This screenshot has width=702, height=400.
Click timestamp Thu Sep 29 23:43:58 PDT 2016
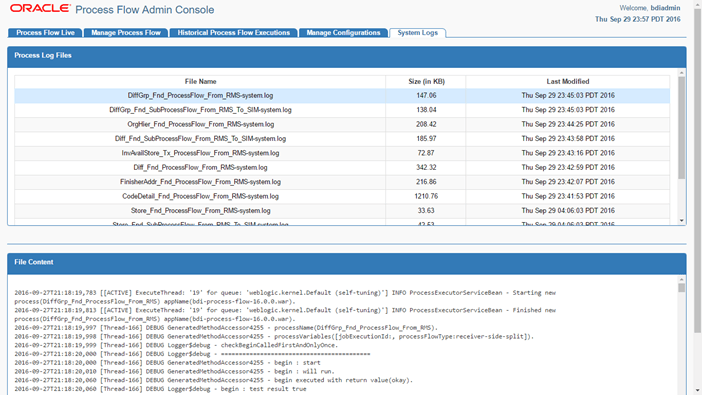568,138
